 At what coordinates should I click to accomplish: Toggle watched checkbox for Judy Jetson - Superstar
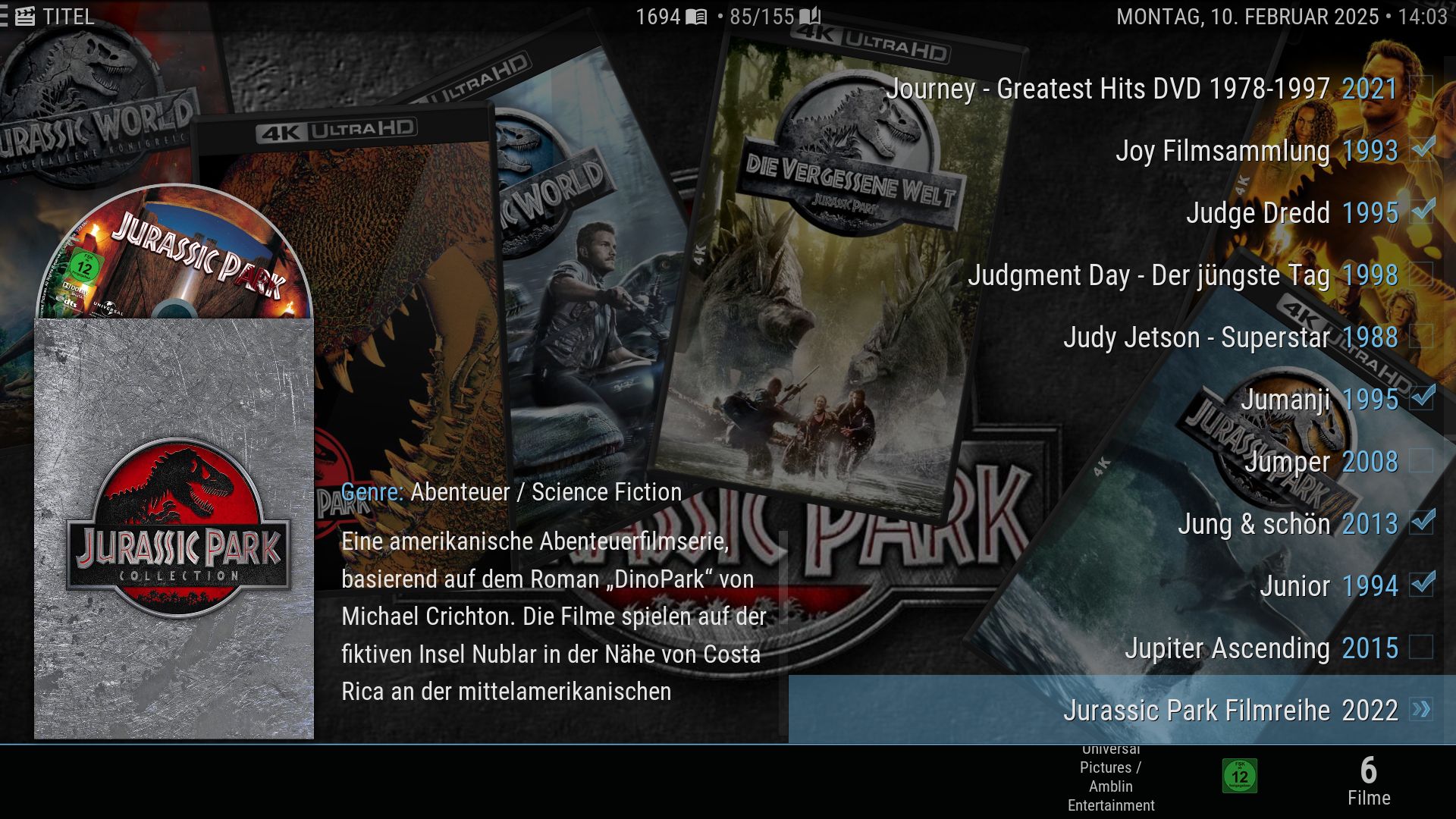[x=1421, y=337]
